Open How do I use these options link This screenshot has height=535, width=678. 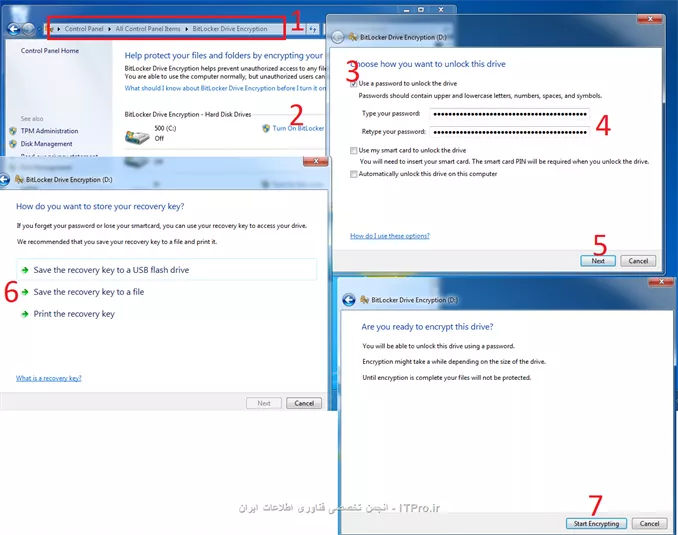click(390, 236)
